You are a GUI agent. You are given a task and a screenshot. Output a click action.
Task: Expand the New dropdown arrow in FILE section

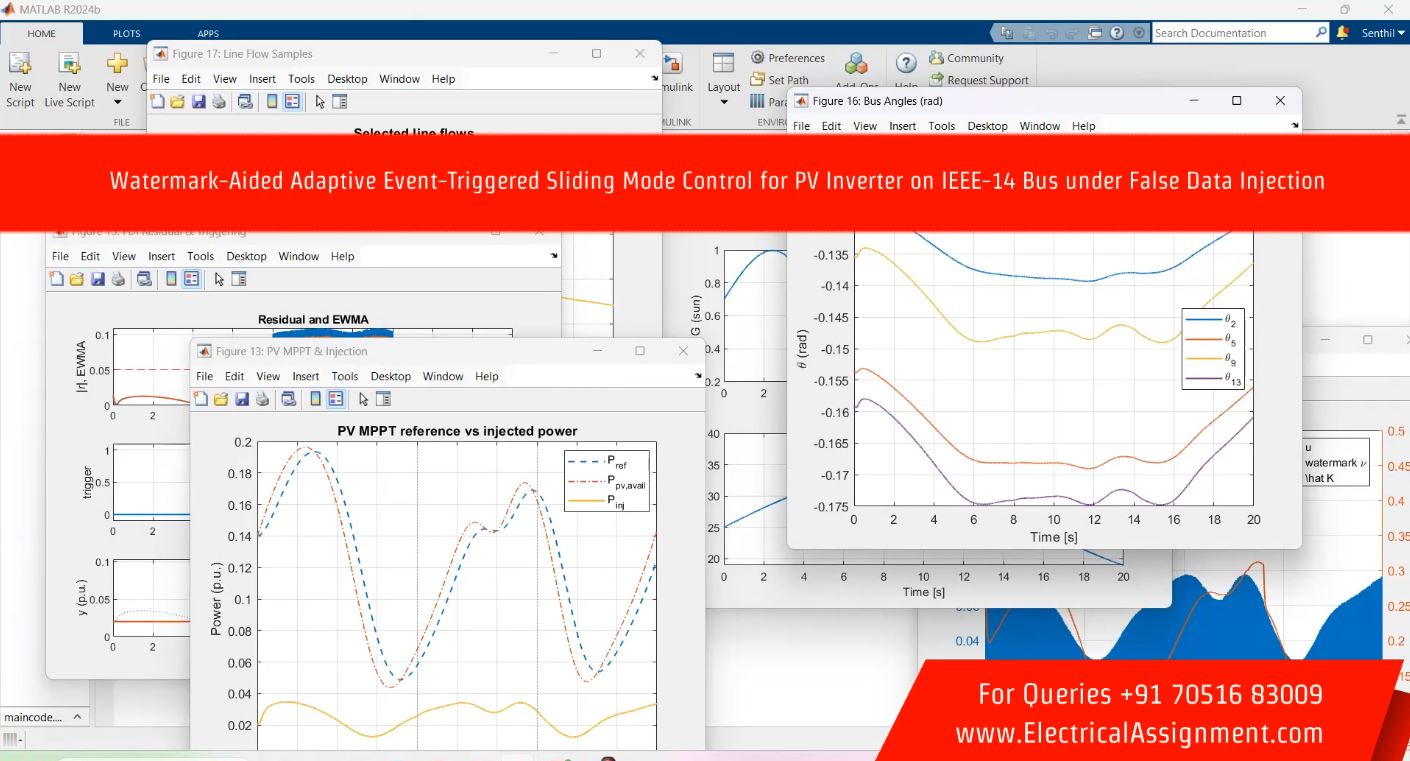coord(117,102)
